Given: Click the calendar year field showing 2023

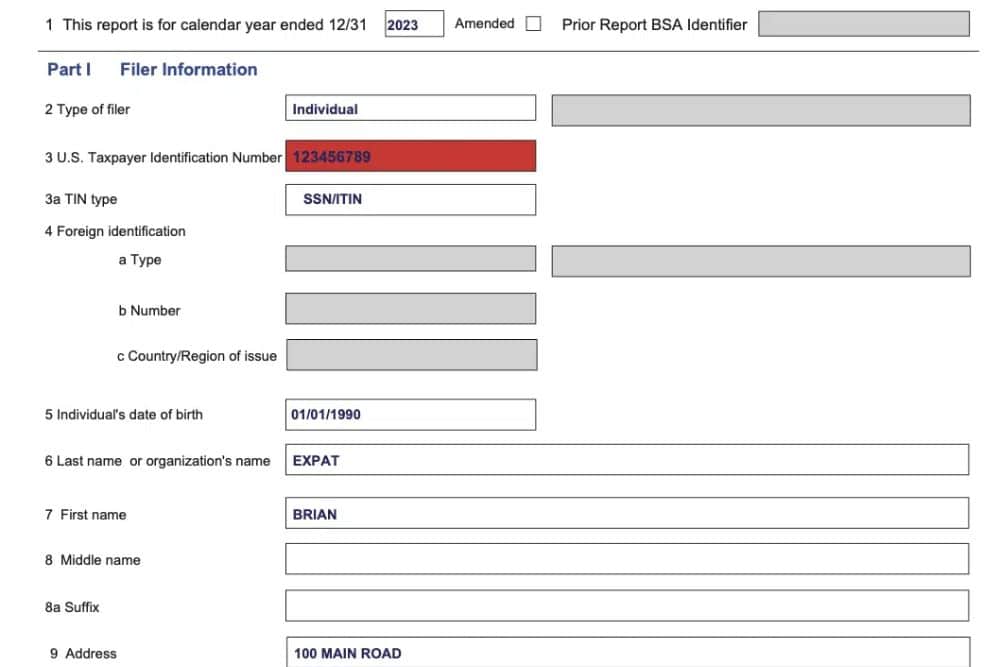Looking at the screenshot, I should point(413,24).
